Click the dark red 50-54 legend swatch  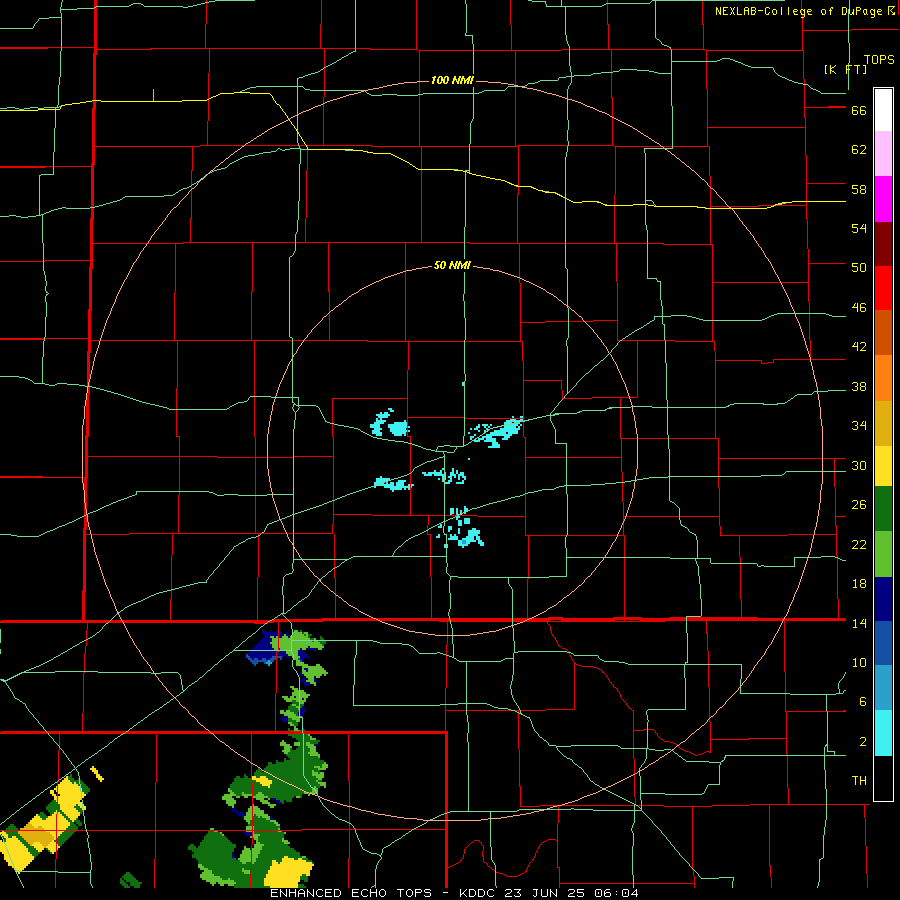coord(883,243)
